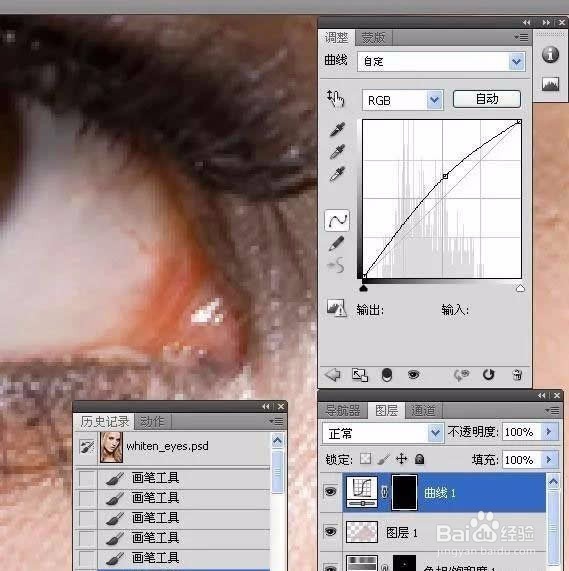Pick the white point eyedropper
Screen dimensions: 569x571
(337, 174)
